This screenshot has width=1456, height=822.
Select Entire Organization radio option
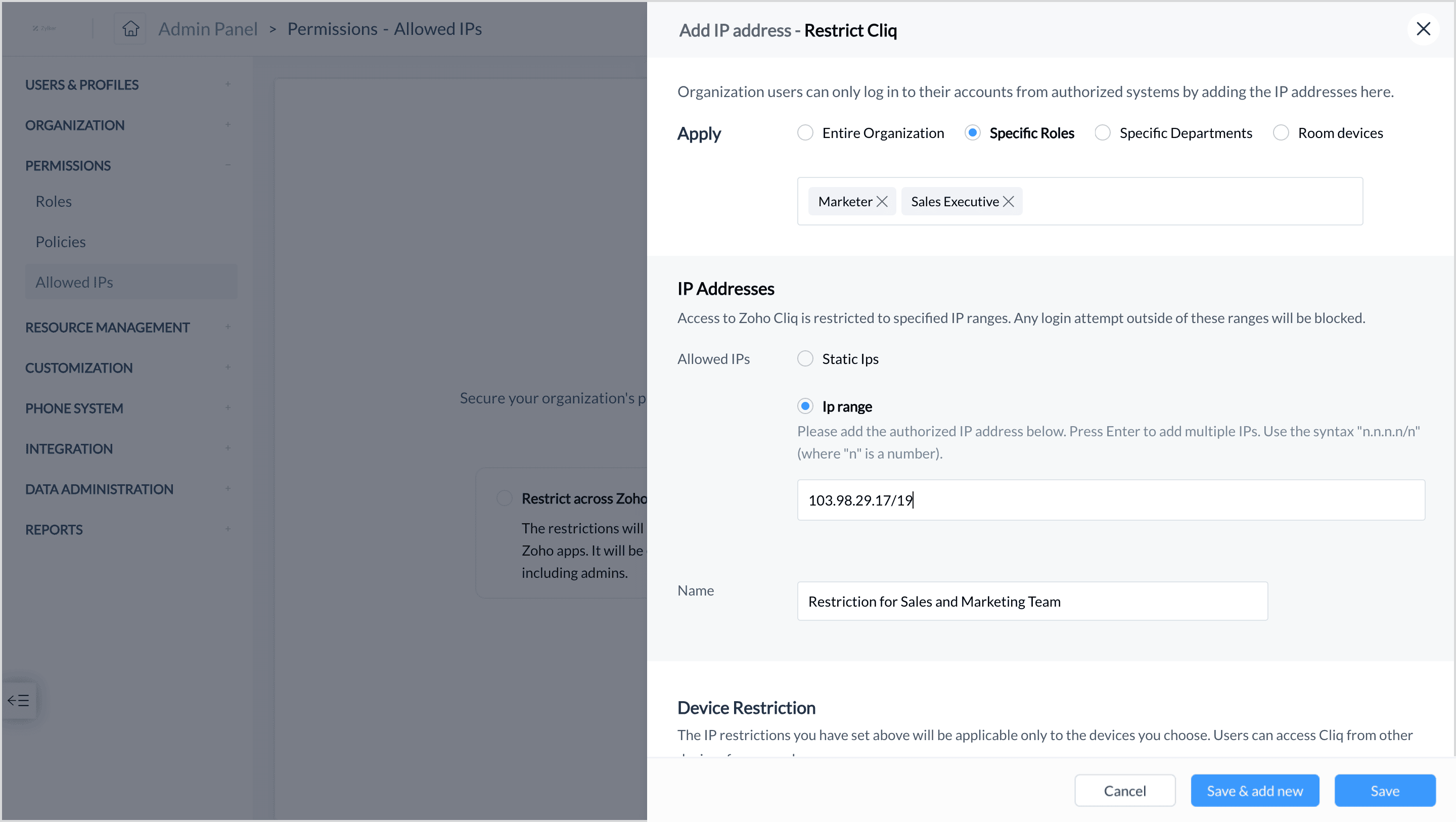click(x=805, y=133)
